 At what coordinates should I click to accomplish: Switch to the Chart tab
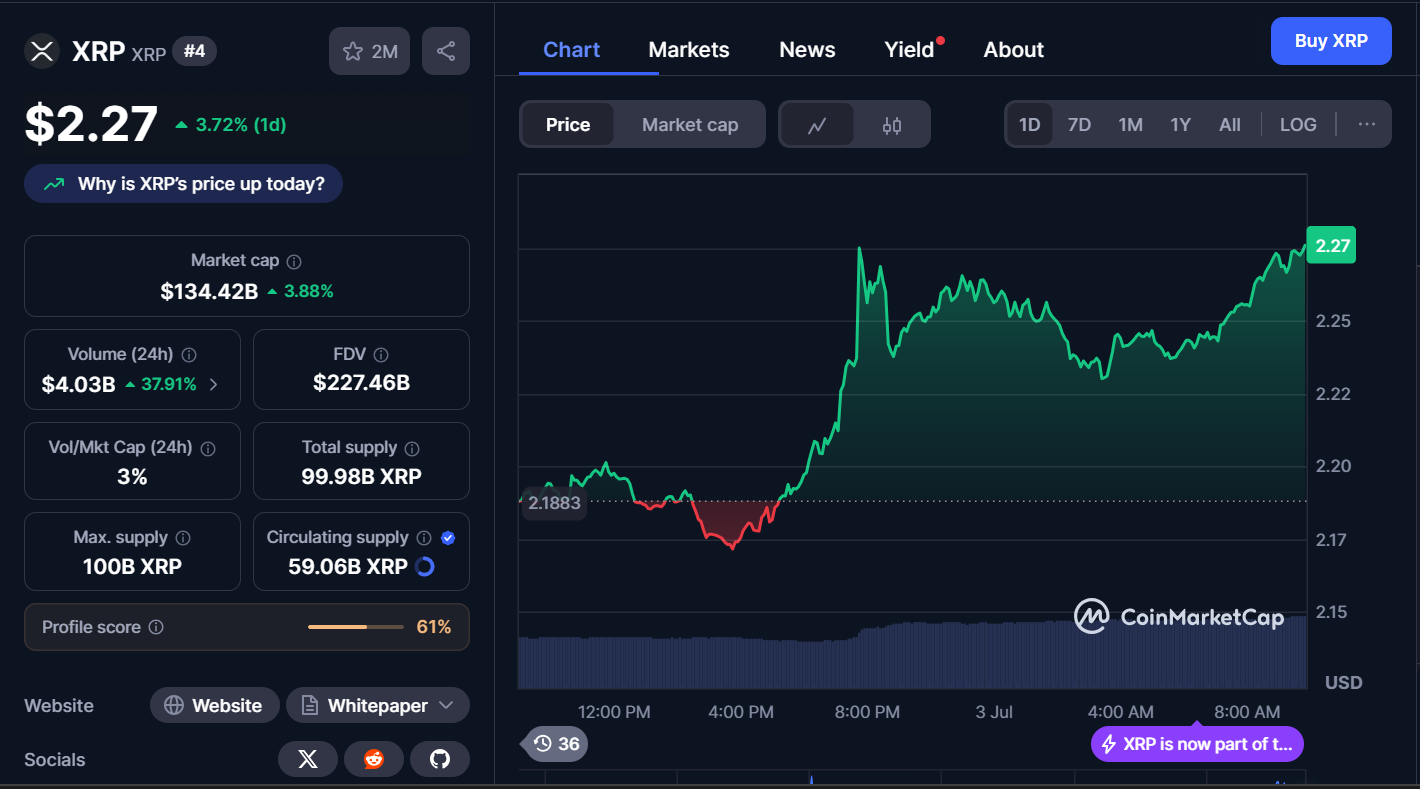pos(572,50)
